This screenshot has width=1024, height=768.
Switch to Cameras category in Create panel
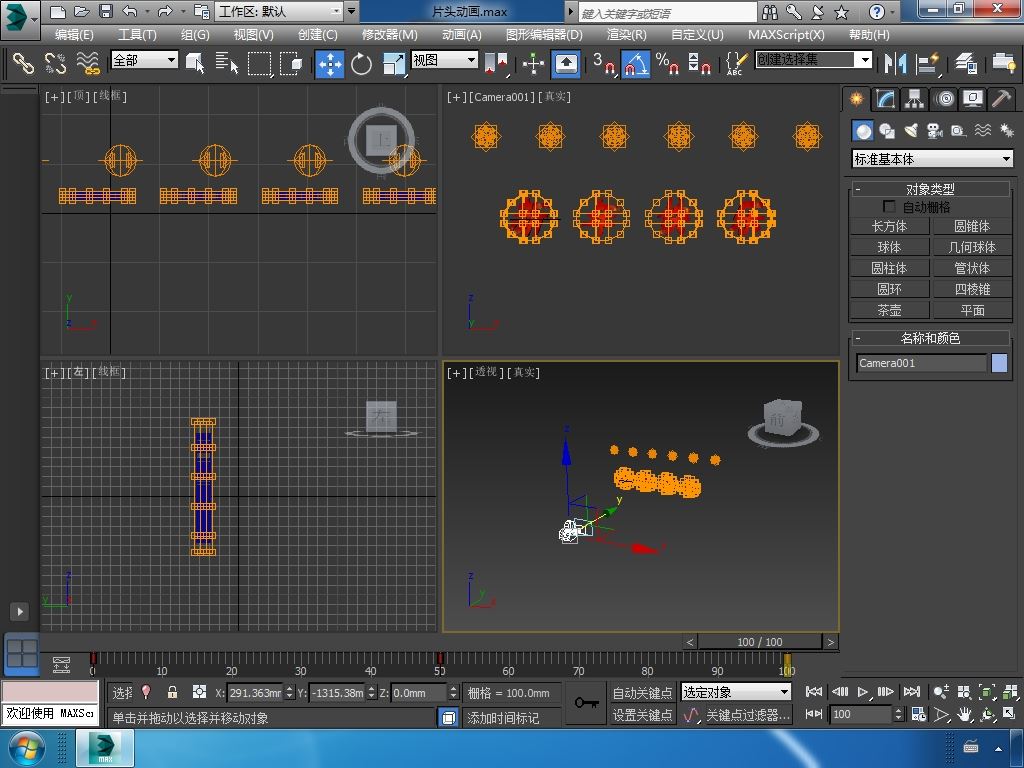[x=935, y=131]
